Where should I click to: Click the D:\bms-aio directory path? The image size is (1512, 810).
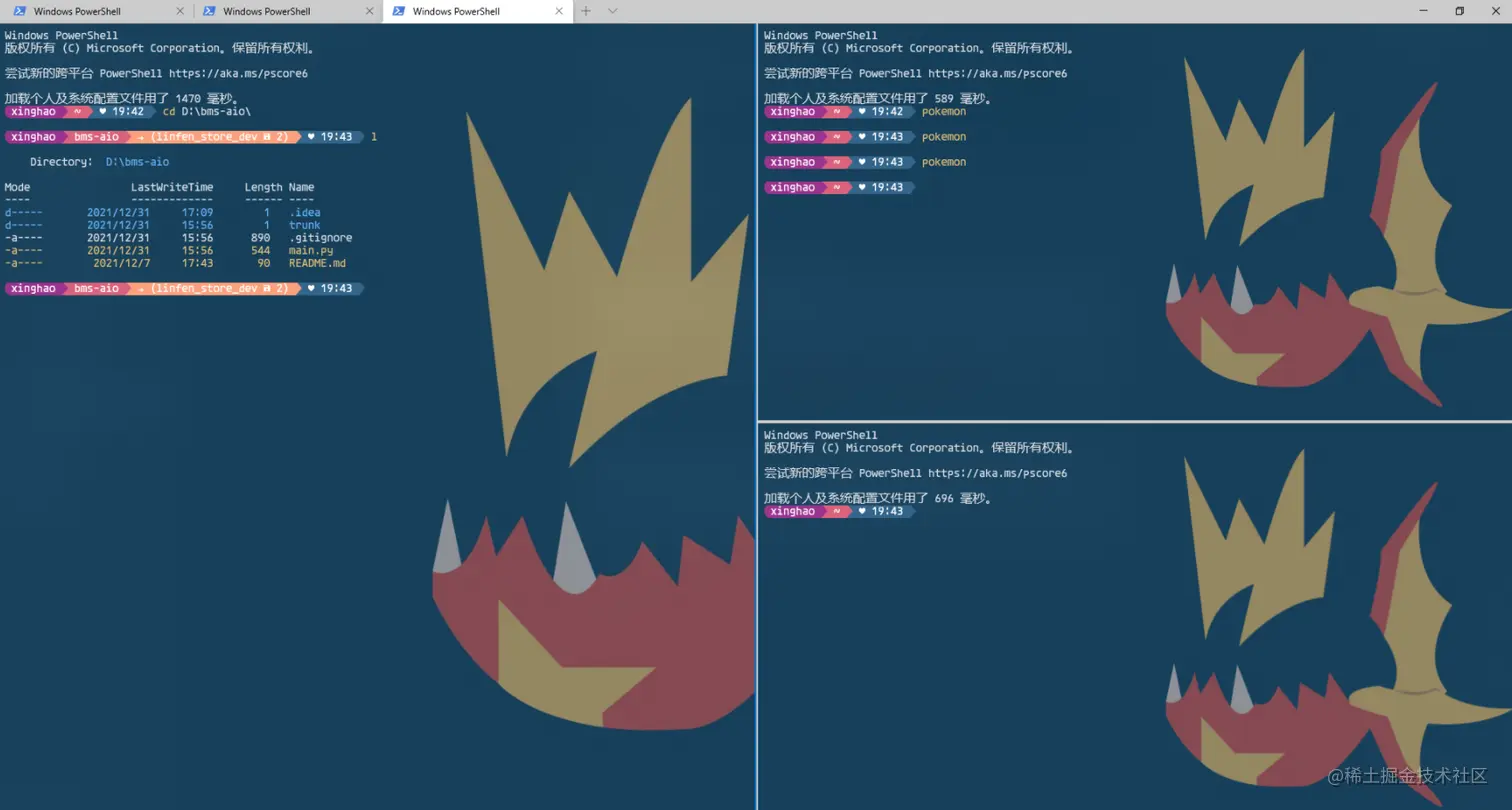coord(137,162)
